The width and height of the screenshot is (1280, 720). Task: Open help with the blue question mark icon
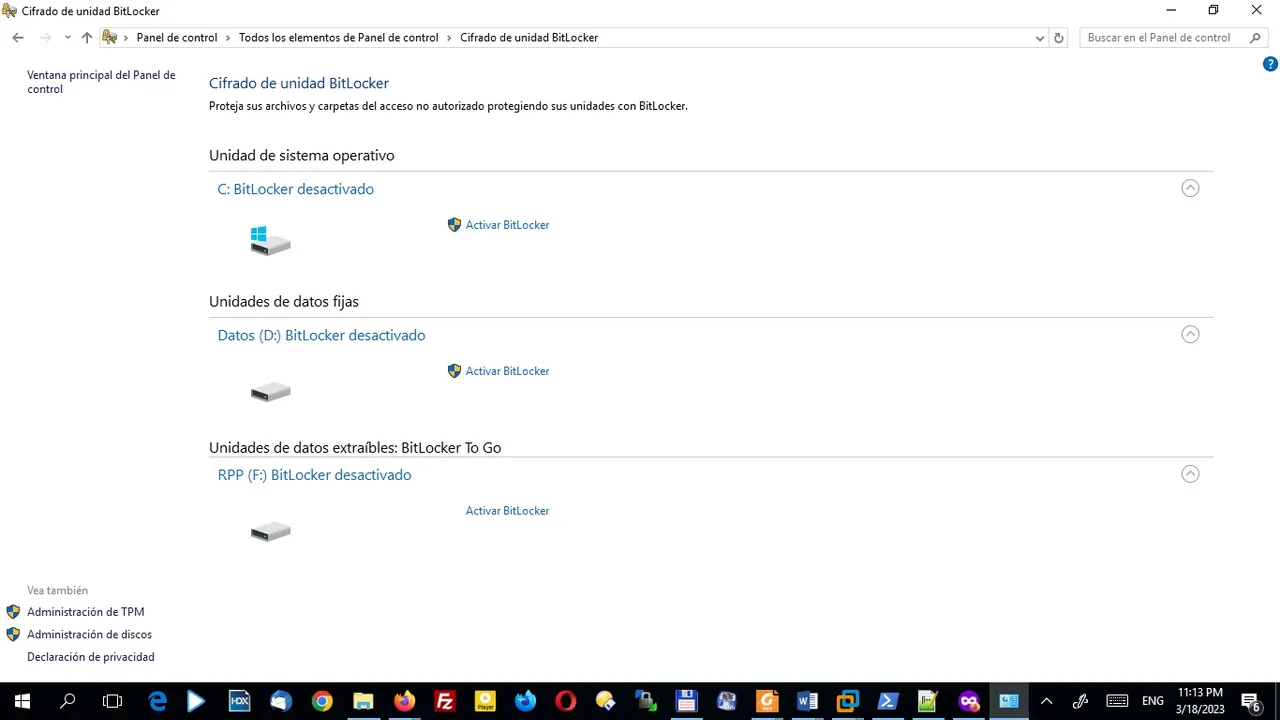click(1270, 64)
